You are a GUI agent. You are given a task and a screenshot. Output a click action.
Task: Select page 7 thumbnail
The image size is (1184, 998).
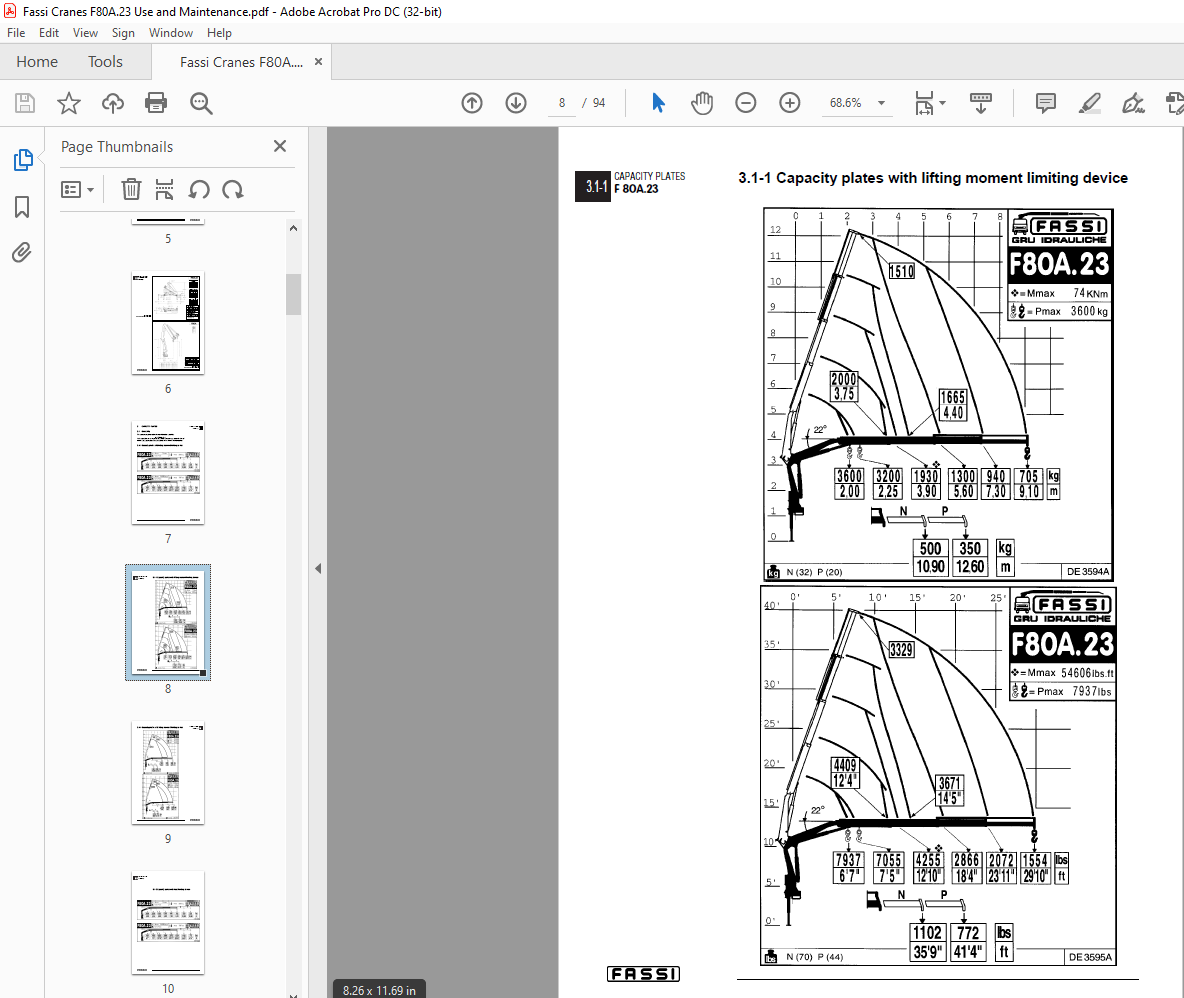(x=168, y=473)
